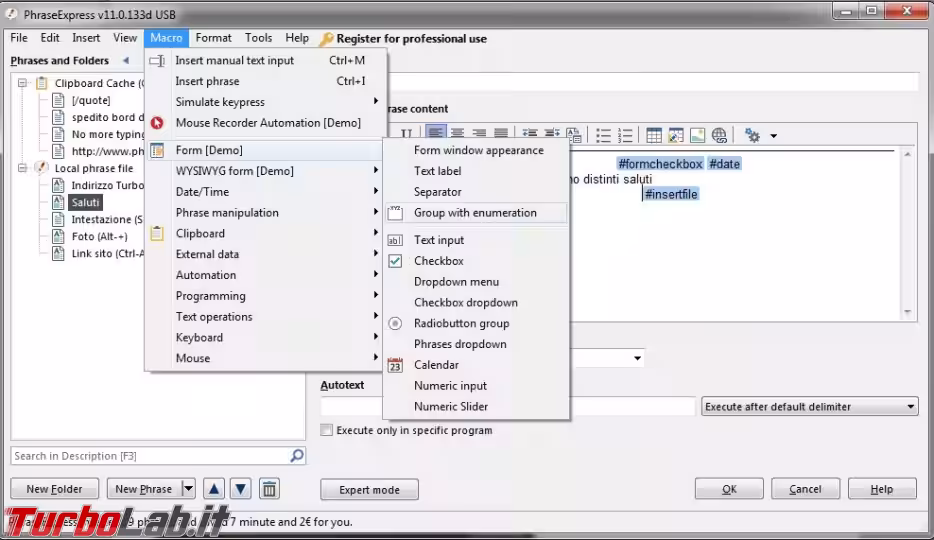Click the #date macro token

coord(724,164)
